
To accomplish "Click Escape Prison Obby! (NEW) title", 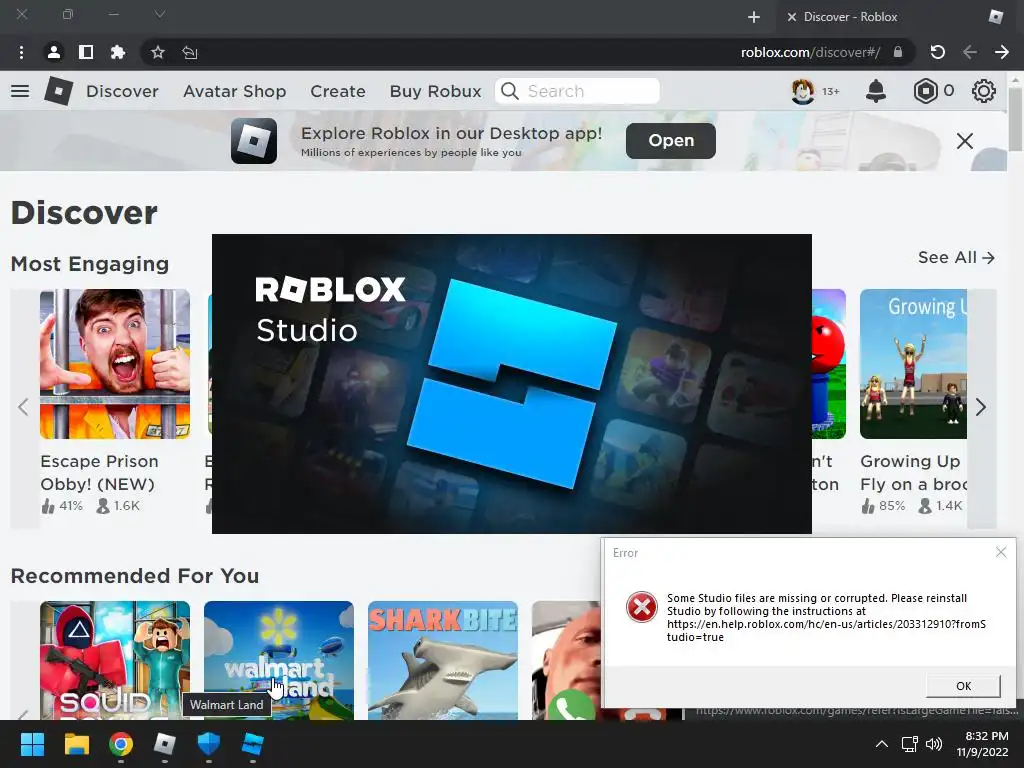I will 99,473.
